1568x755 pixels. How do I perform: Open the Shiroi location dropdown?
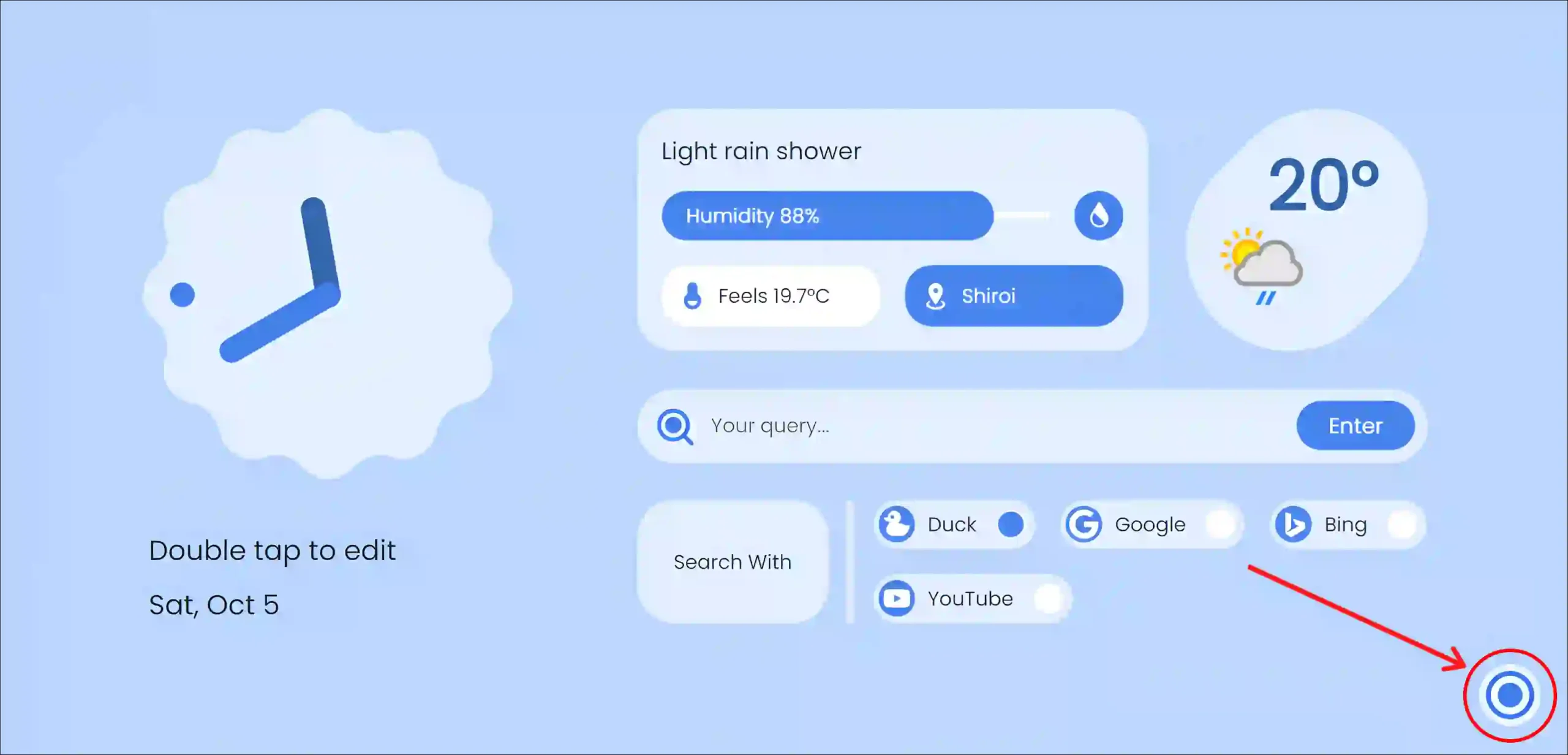click(x=1012, y=295)
